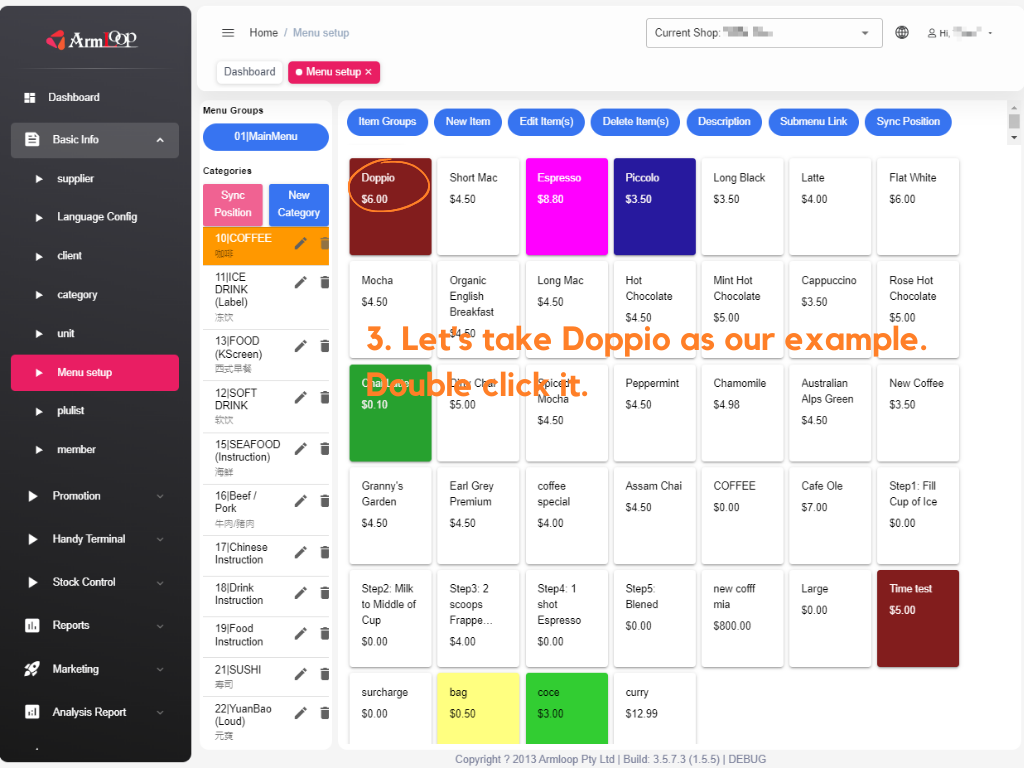
Task: Delete the 12|SOFT DRINK category via trash icon
Action: click(324, 397)
